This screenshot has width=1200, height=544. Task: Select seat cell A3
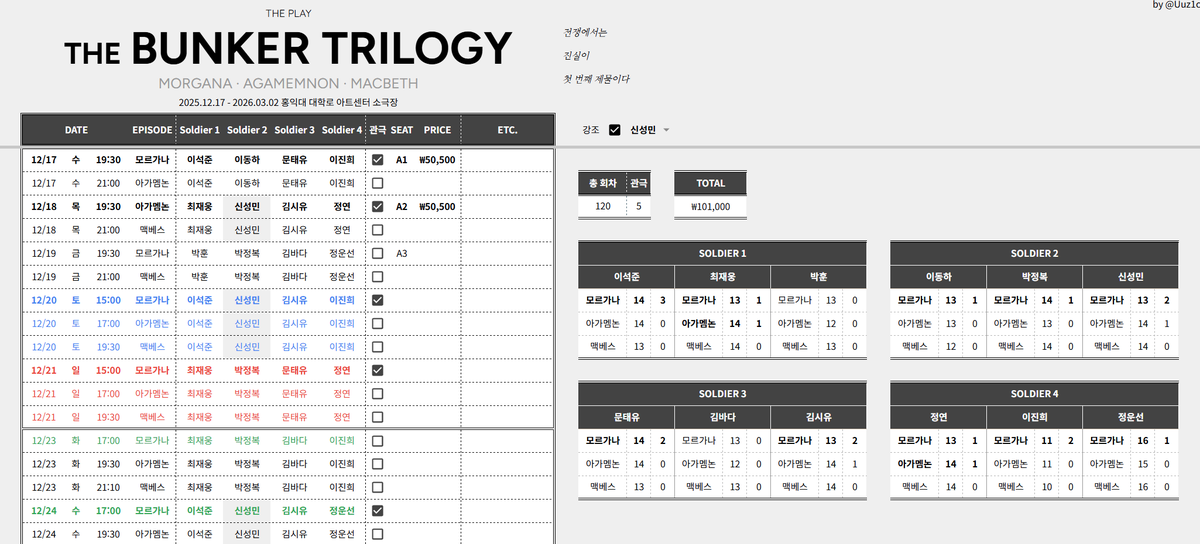(x=402, y=253)
